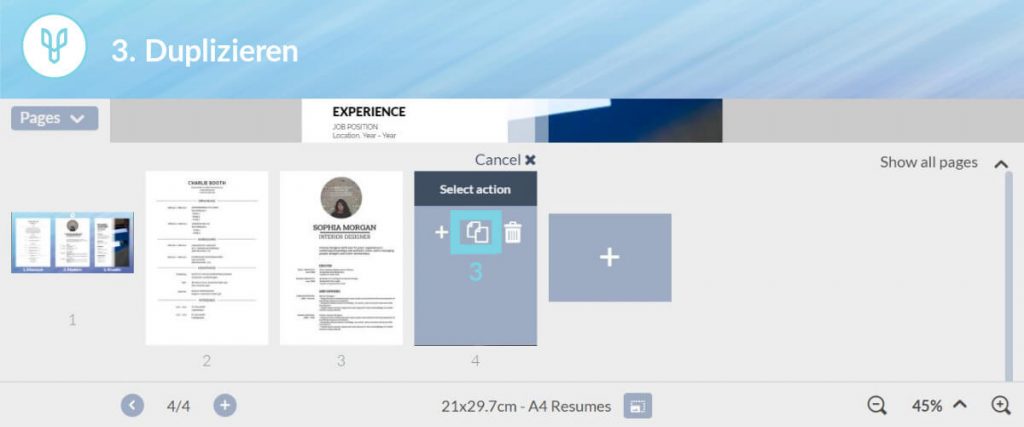
Task: Select the Sophia Morgan page 3 thumbnail
Action: tap(341, 258)
